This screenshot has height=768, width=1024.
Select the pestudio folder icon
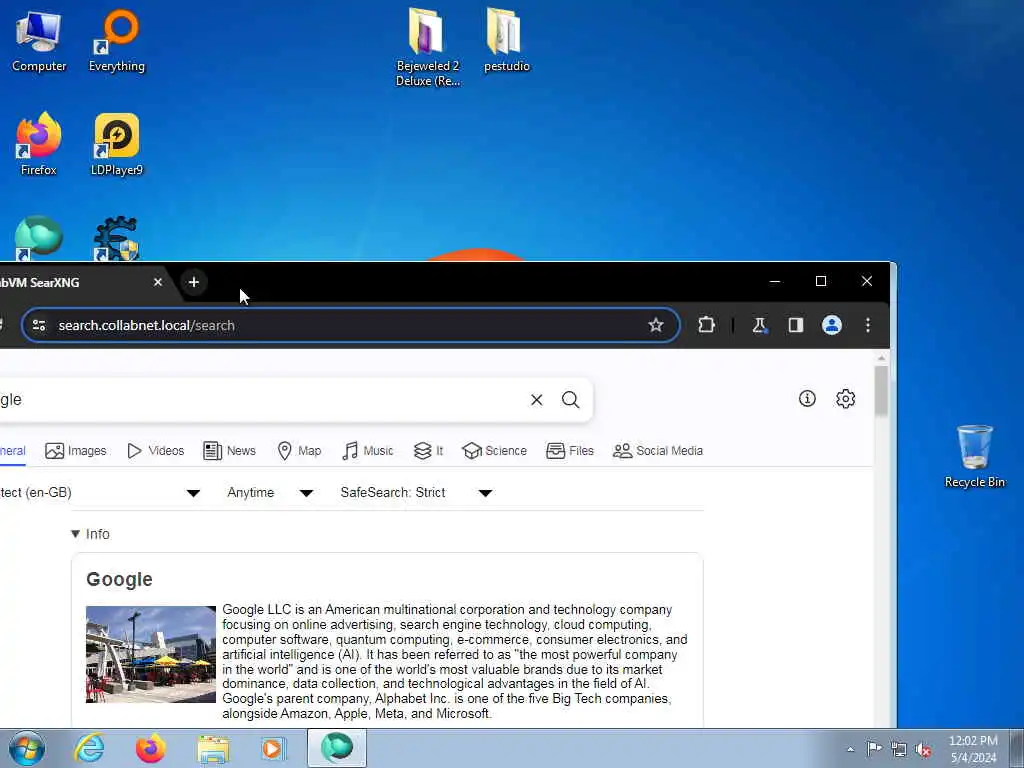506,40
